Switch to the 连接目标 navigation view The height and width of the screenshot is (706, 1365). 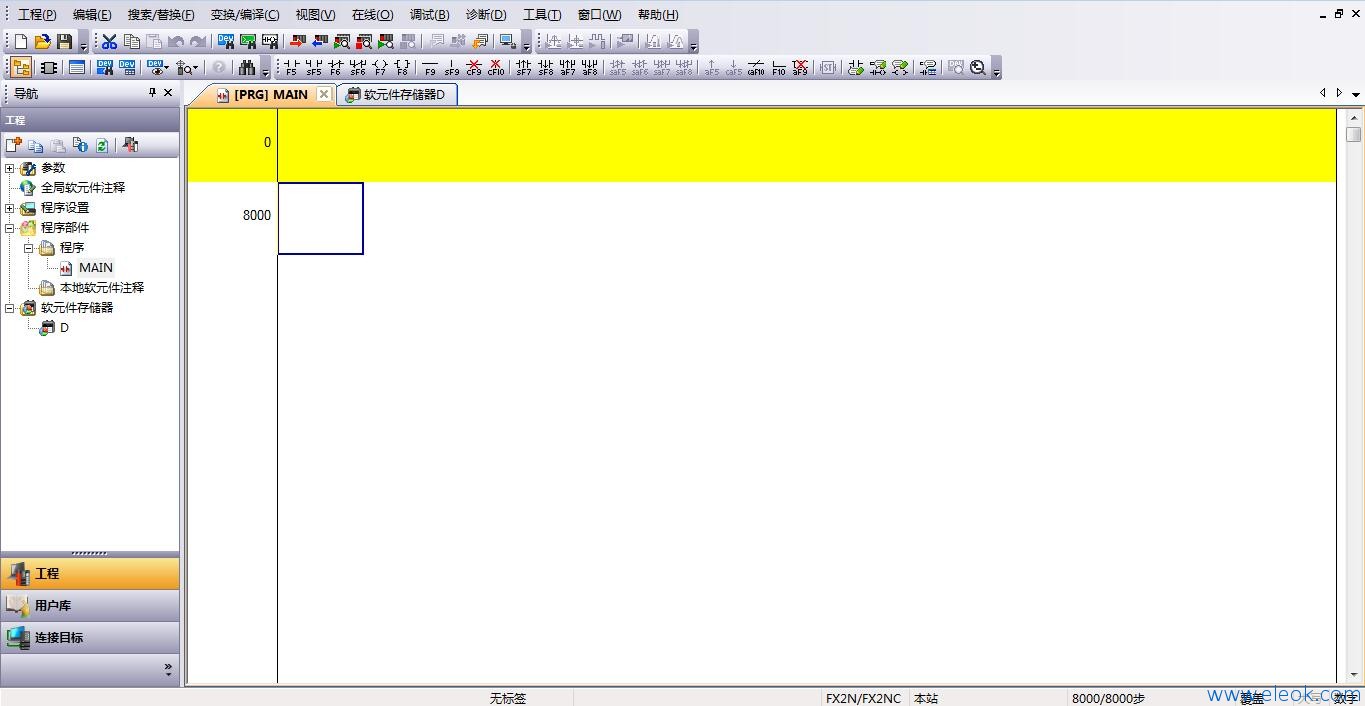point(90,638)
